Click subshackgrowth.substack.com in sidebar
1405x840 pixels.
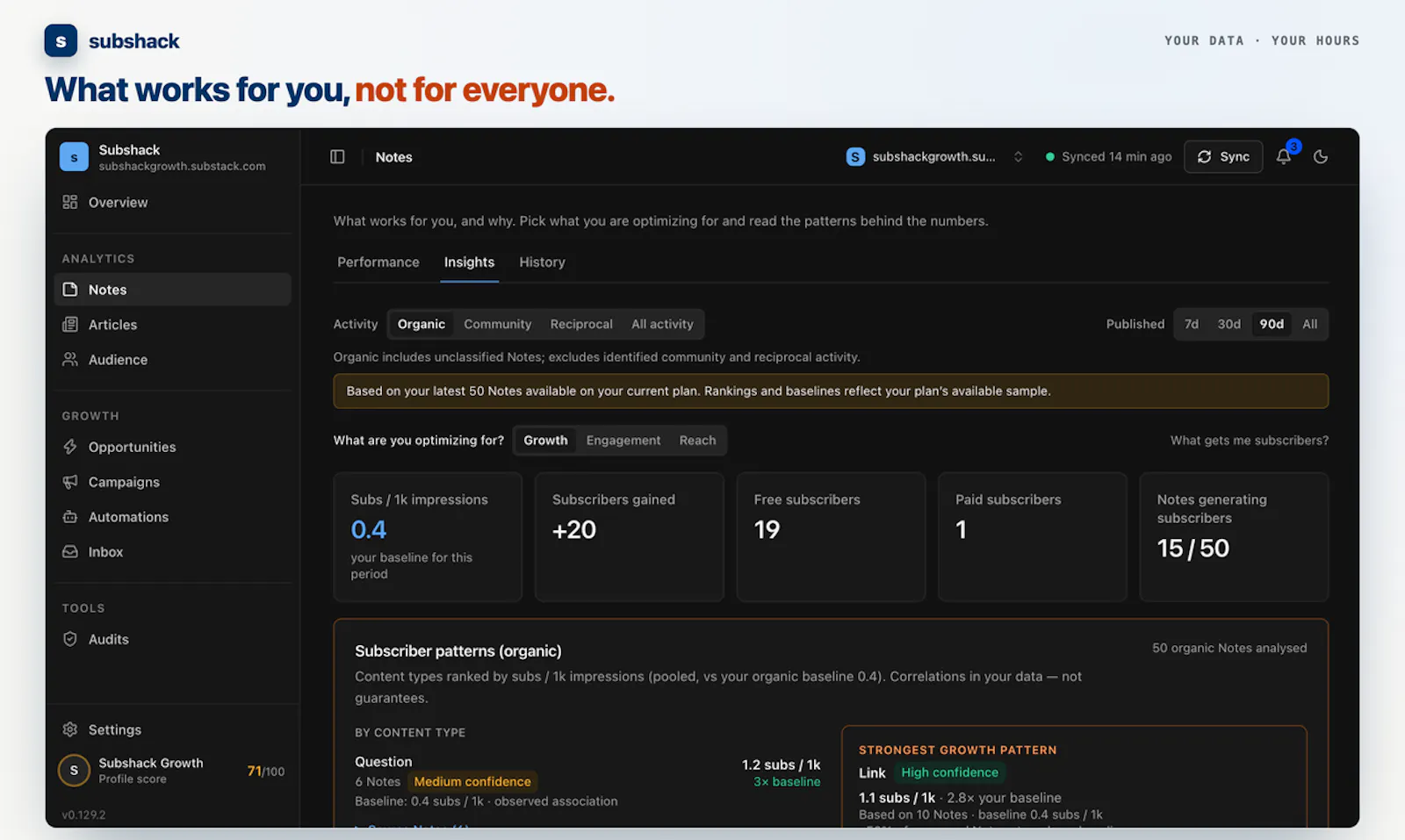[x=182, y=166]
